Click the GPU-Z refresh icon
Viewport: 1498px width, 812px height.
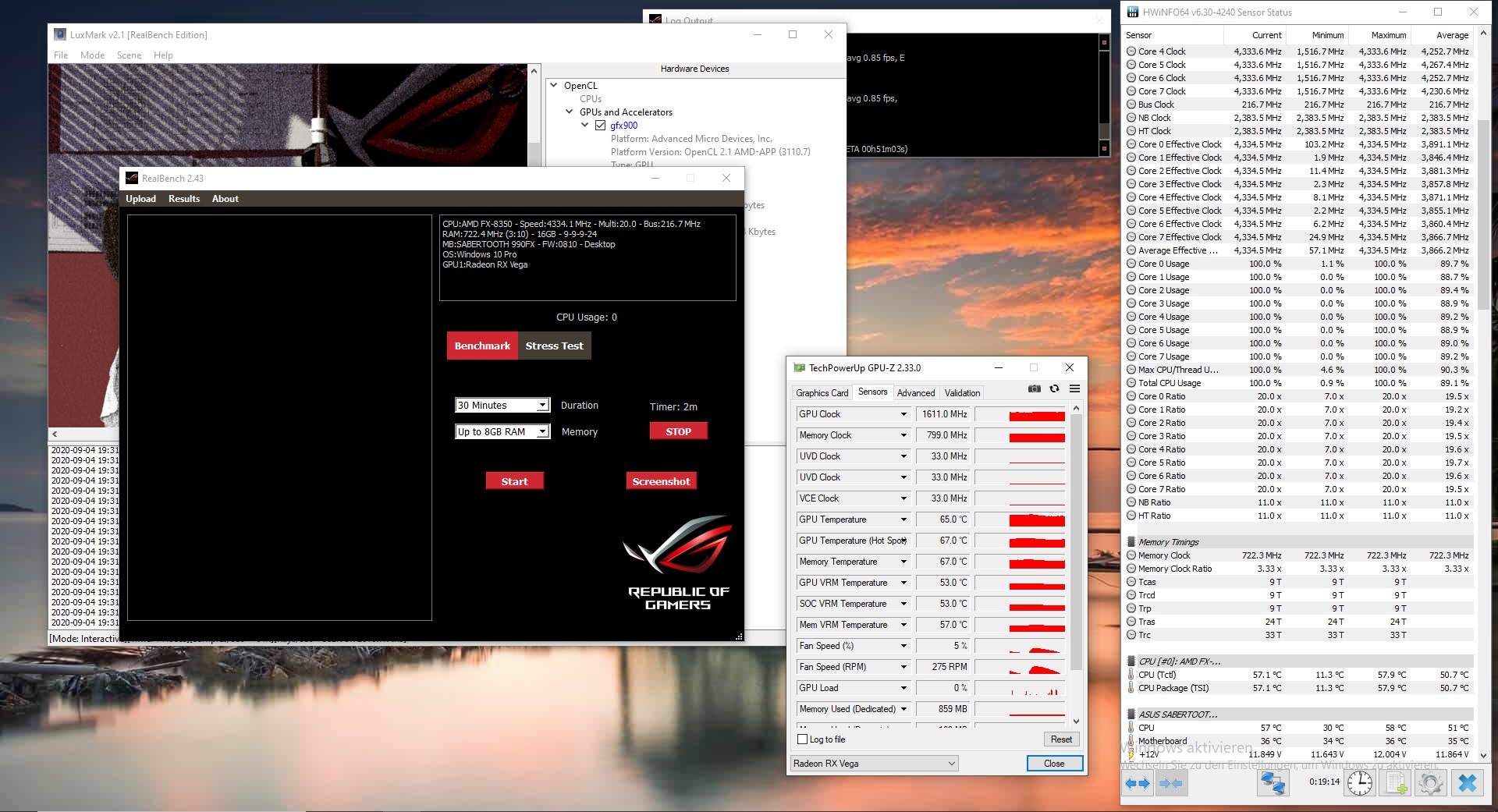[x=1055, y=388]
